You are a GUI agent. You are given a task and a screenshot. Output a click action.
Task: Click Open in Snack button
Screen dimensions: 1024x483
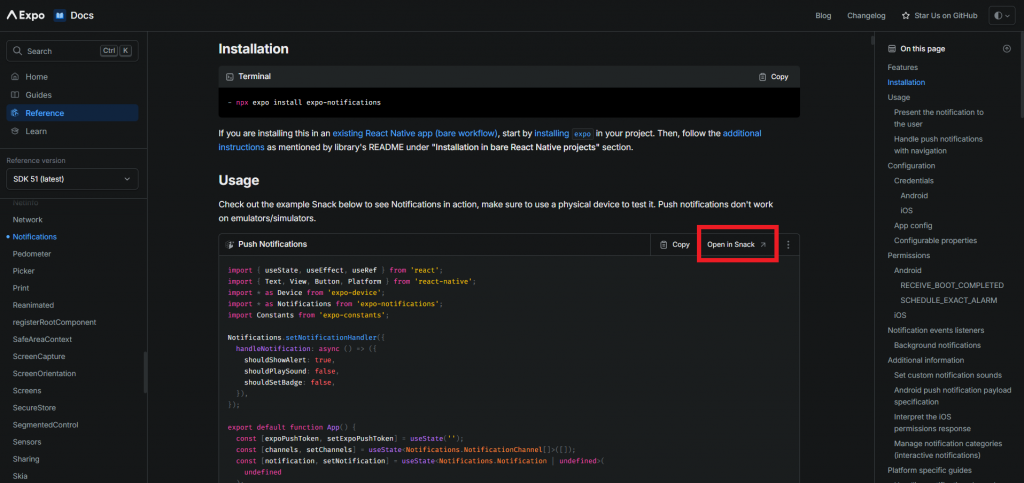737,245
